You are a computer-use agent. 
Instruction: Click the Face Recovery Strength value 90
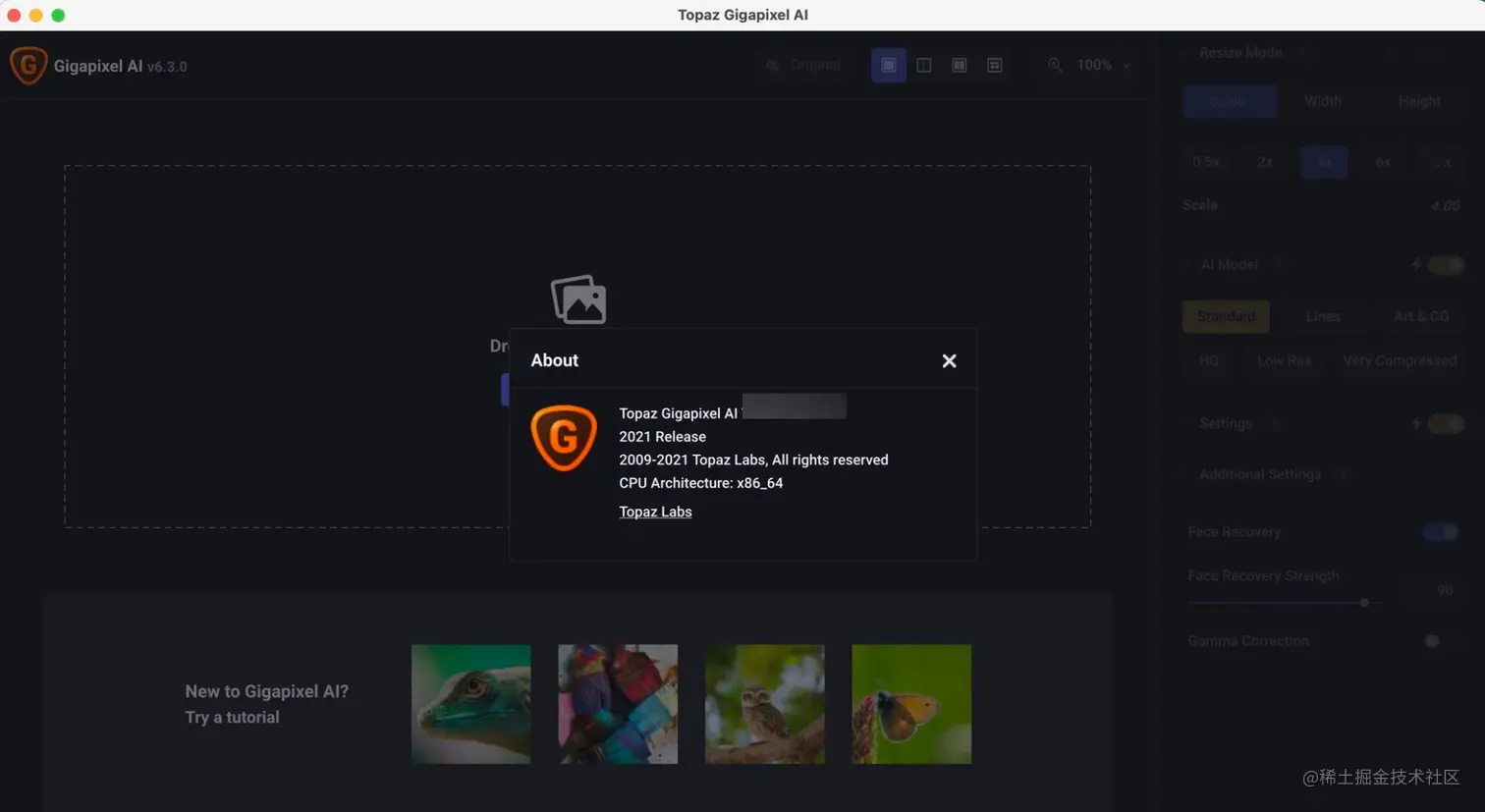[1445, 590]
